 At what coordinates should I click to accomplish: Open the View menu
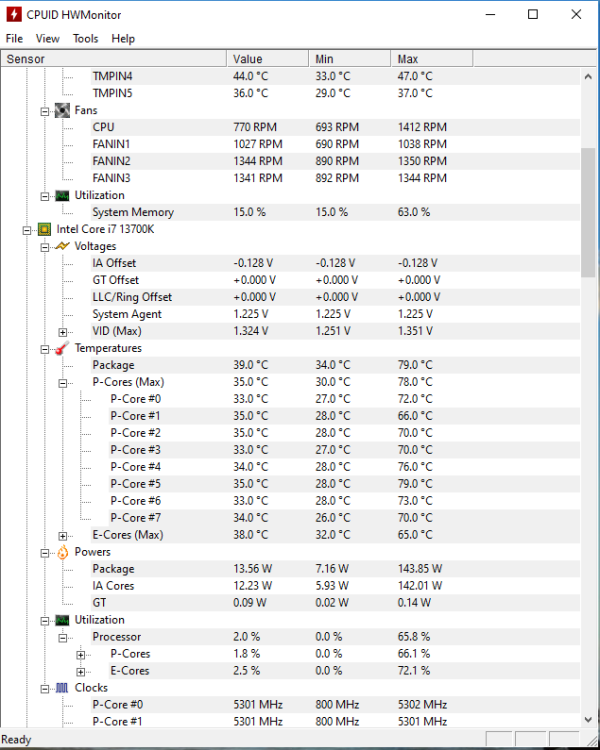pos(47,39)
